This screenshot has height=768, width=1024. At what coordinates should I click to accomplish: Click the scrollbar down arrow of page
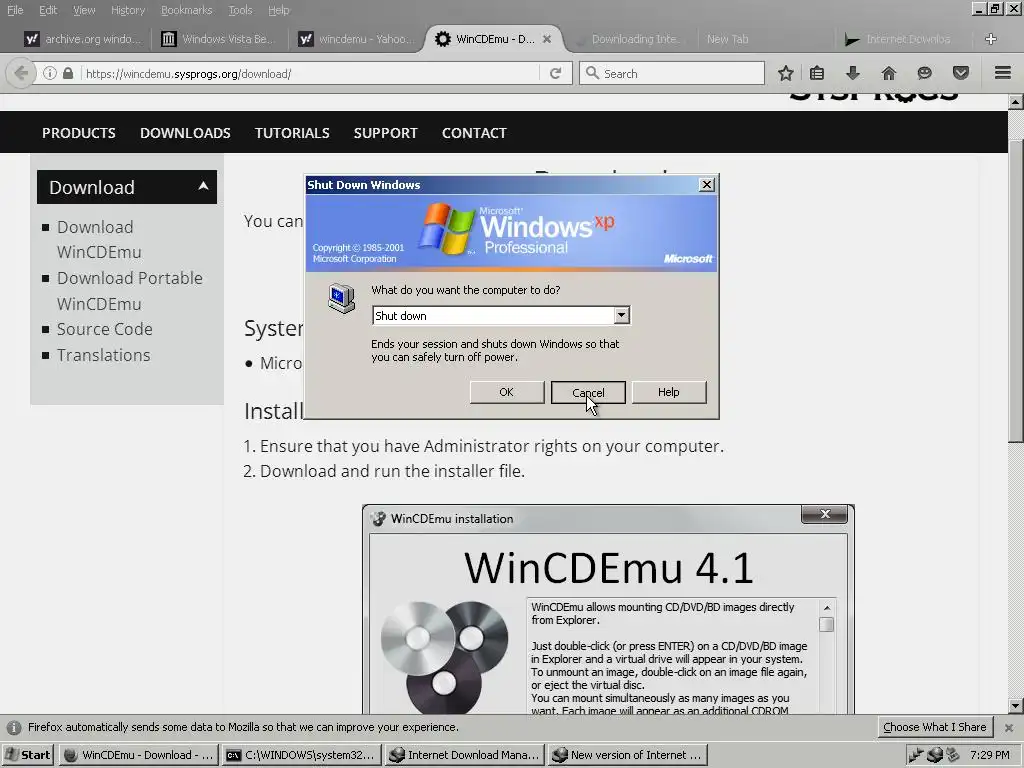point(1015,705)
